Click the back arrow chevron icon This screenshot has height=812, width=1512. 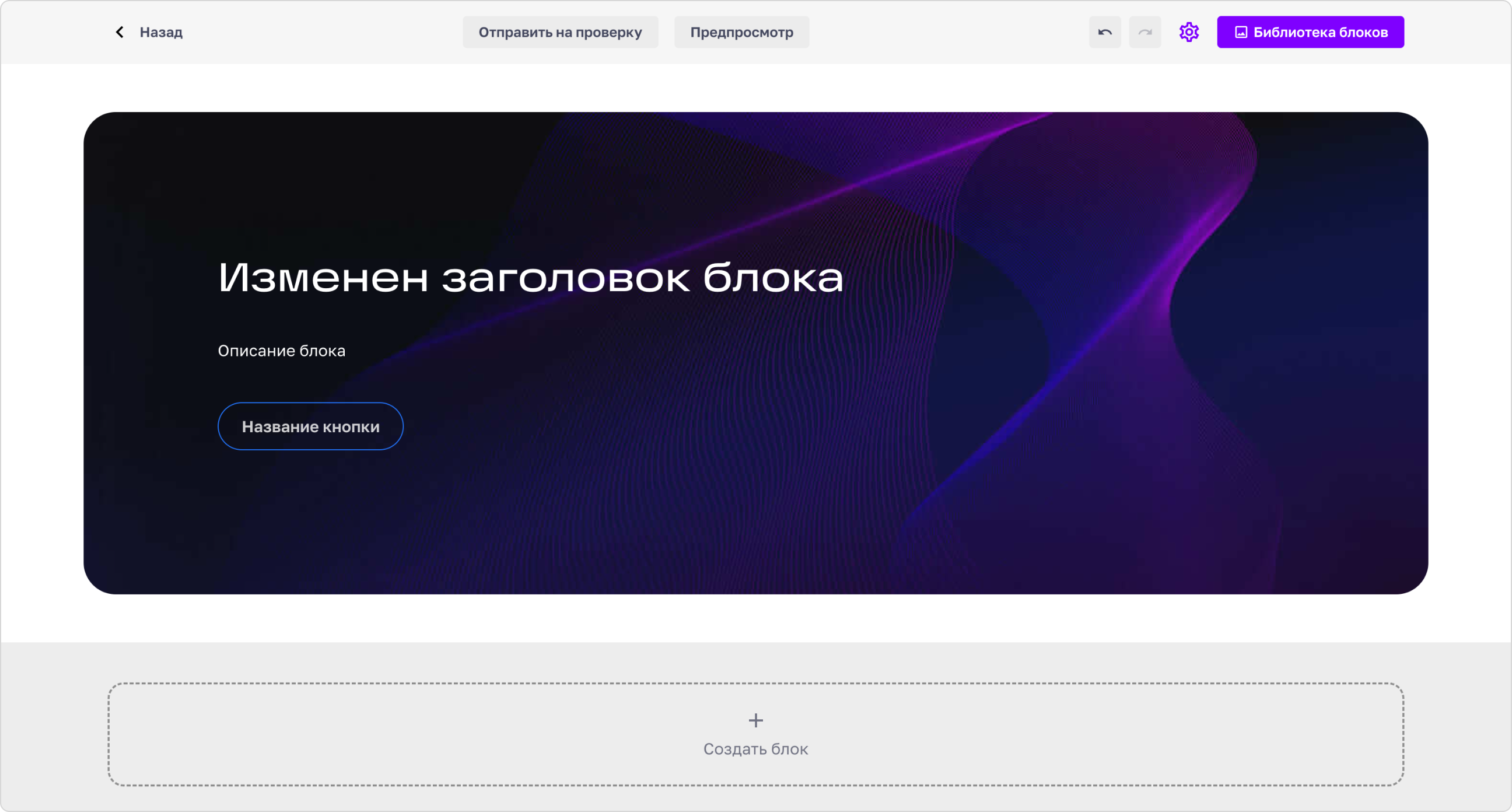point(120,32)
